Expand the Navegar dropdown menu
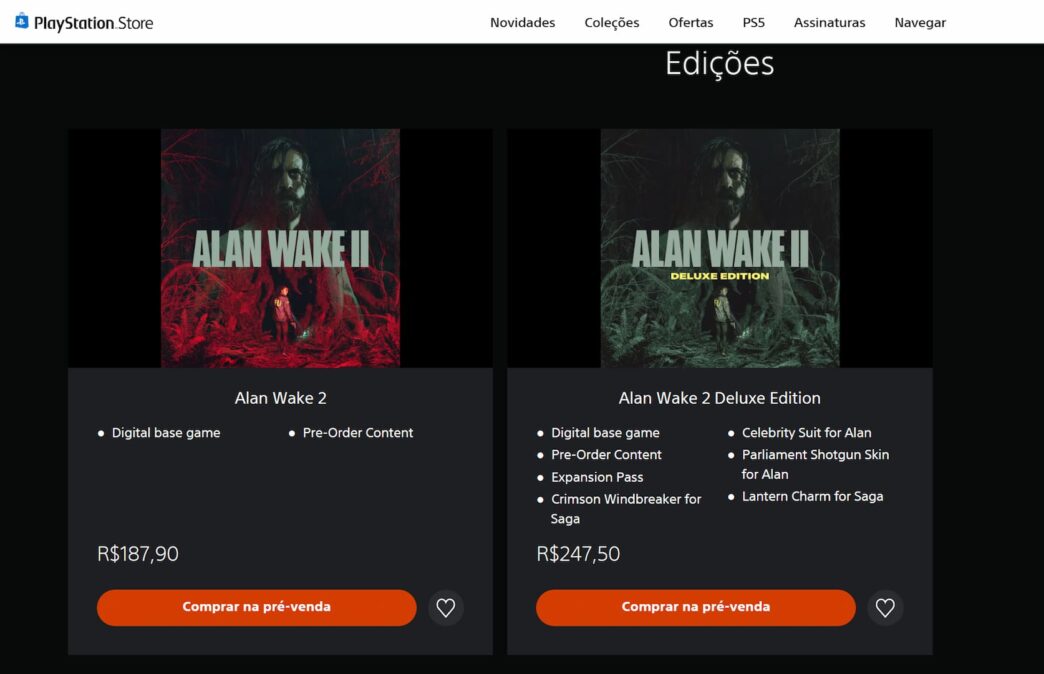This screenshot has height=674, width=1044. [x=920, y=23]
